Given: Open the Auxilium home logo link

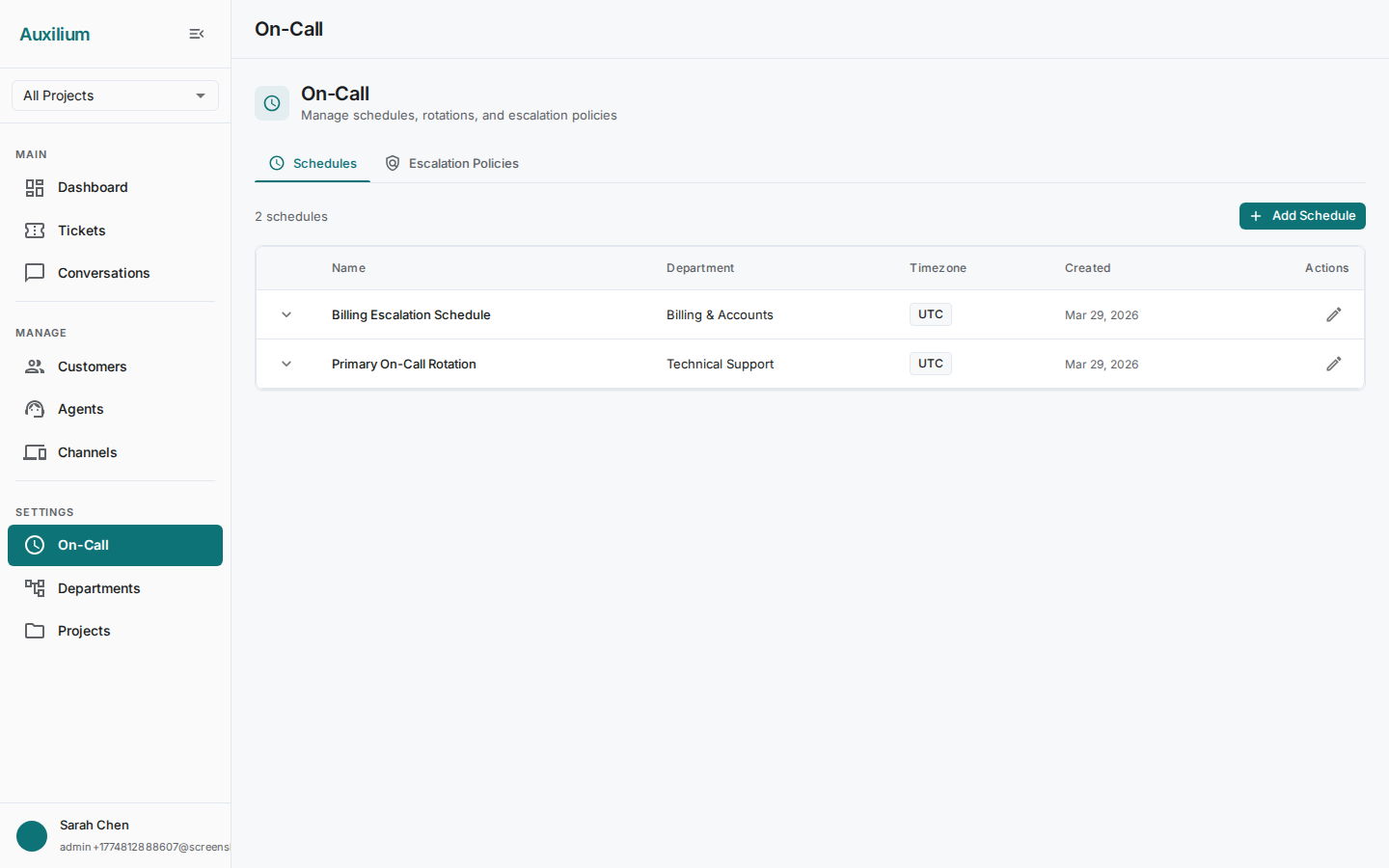Looking at the screenshot, I should (55, 34).
